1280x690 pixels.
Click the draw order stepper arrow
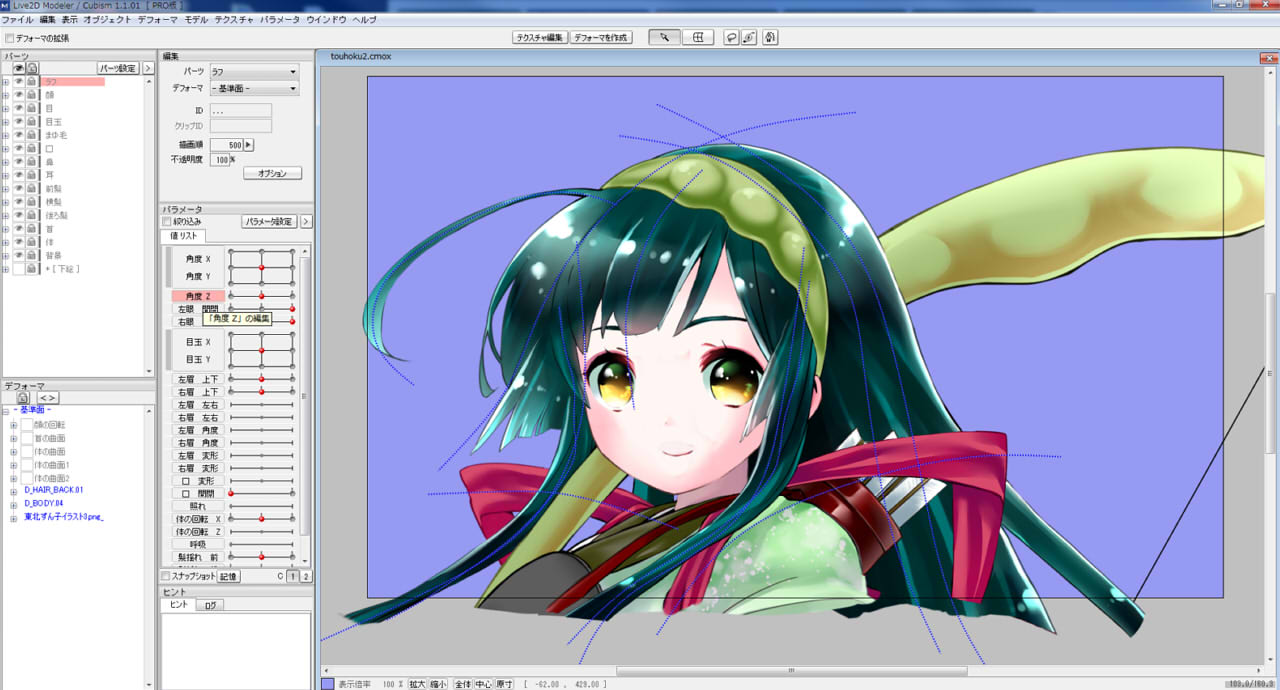pos(249,145)
